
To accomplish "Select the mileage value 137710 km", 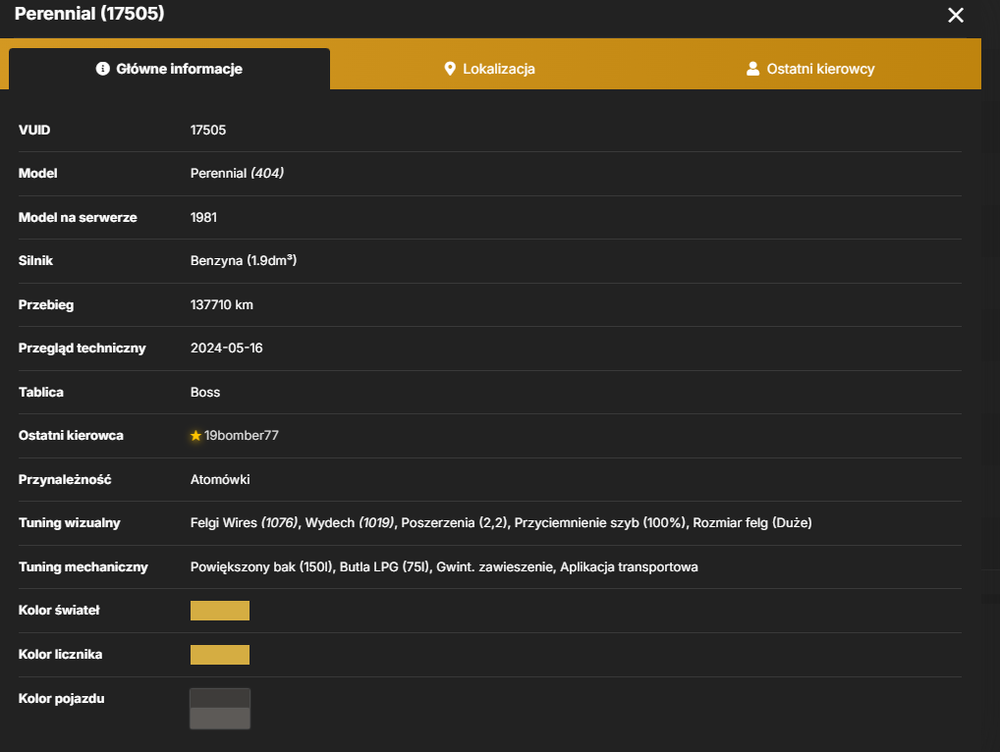I will click(221, 305).
